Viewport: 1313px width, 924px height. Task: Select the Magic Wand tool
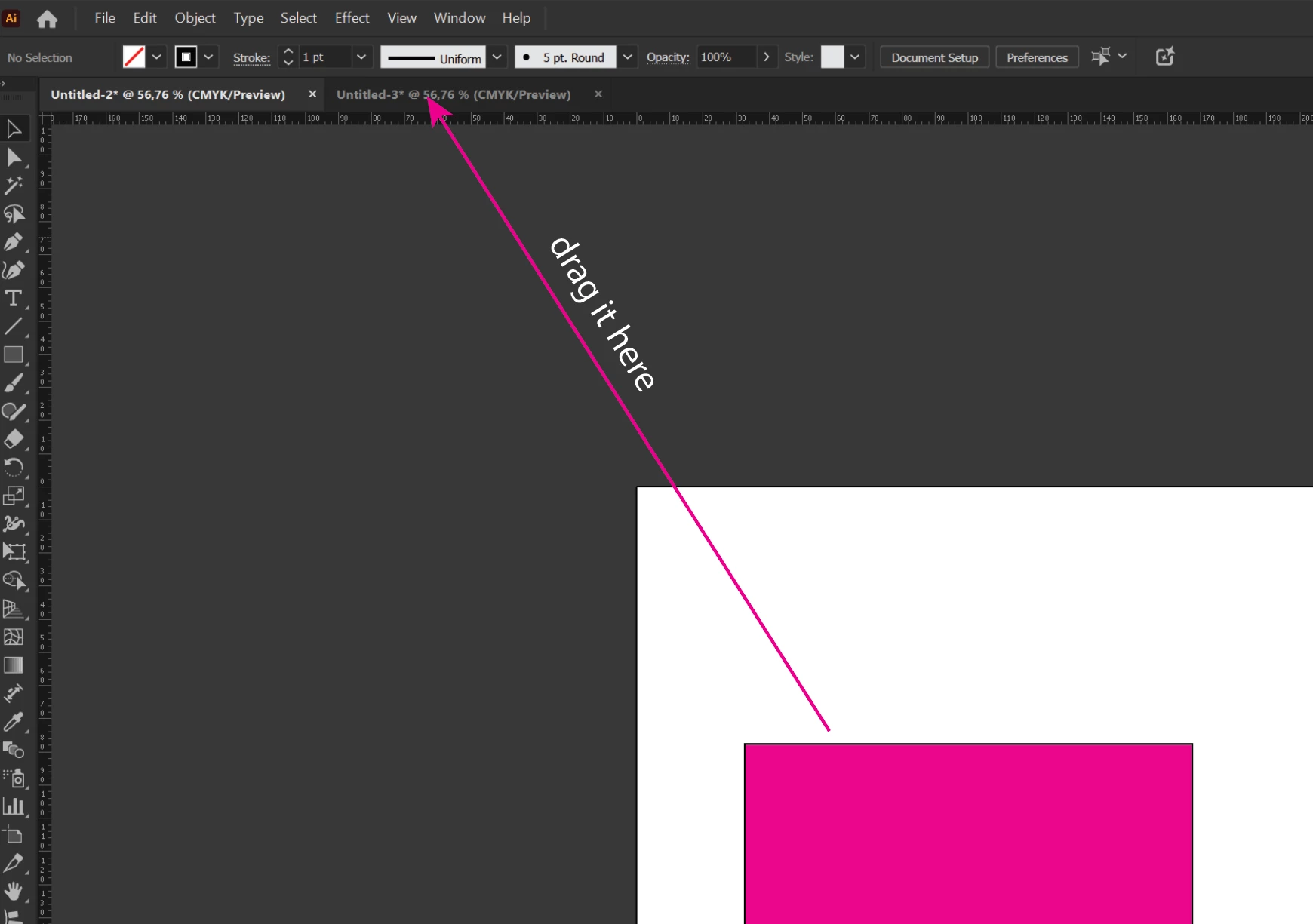click(14, 186)
